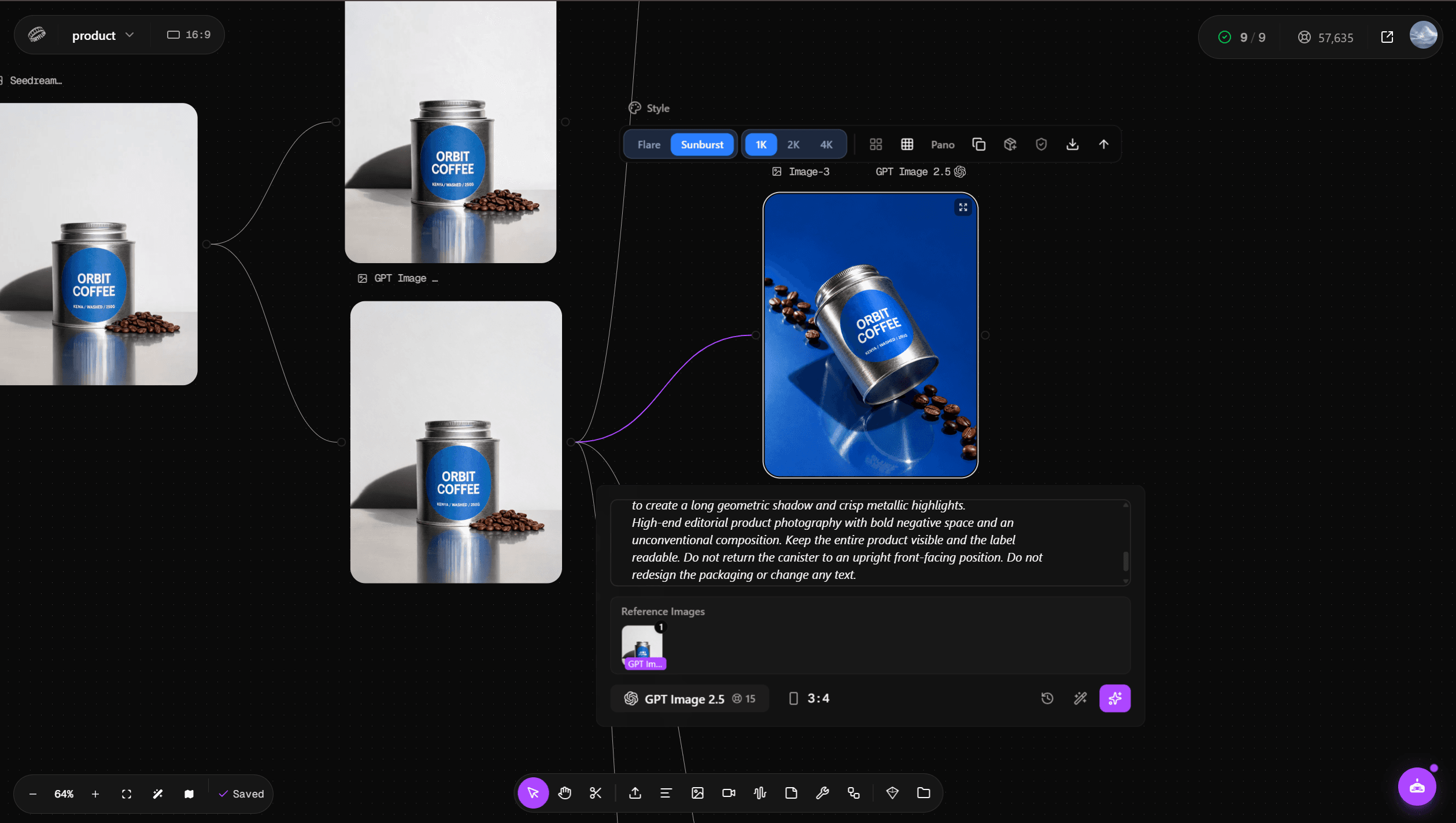
Task: Change the 16:9 canvas aspect ratio
Action: (189, 35)
